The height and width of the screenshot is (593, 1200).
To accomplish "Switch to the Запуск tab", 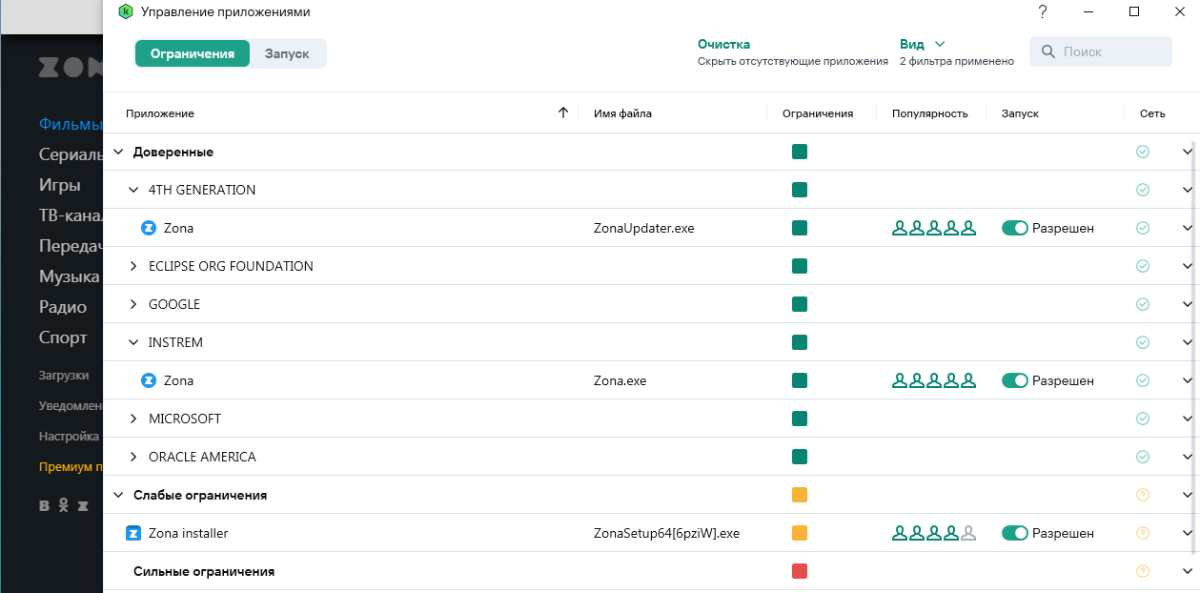I will pyautogui.click(x=287, y=54).
